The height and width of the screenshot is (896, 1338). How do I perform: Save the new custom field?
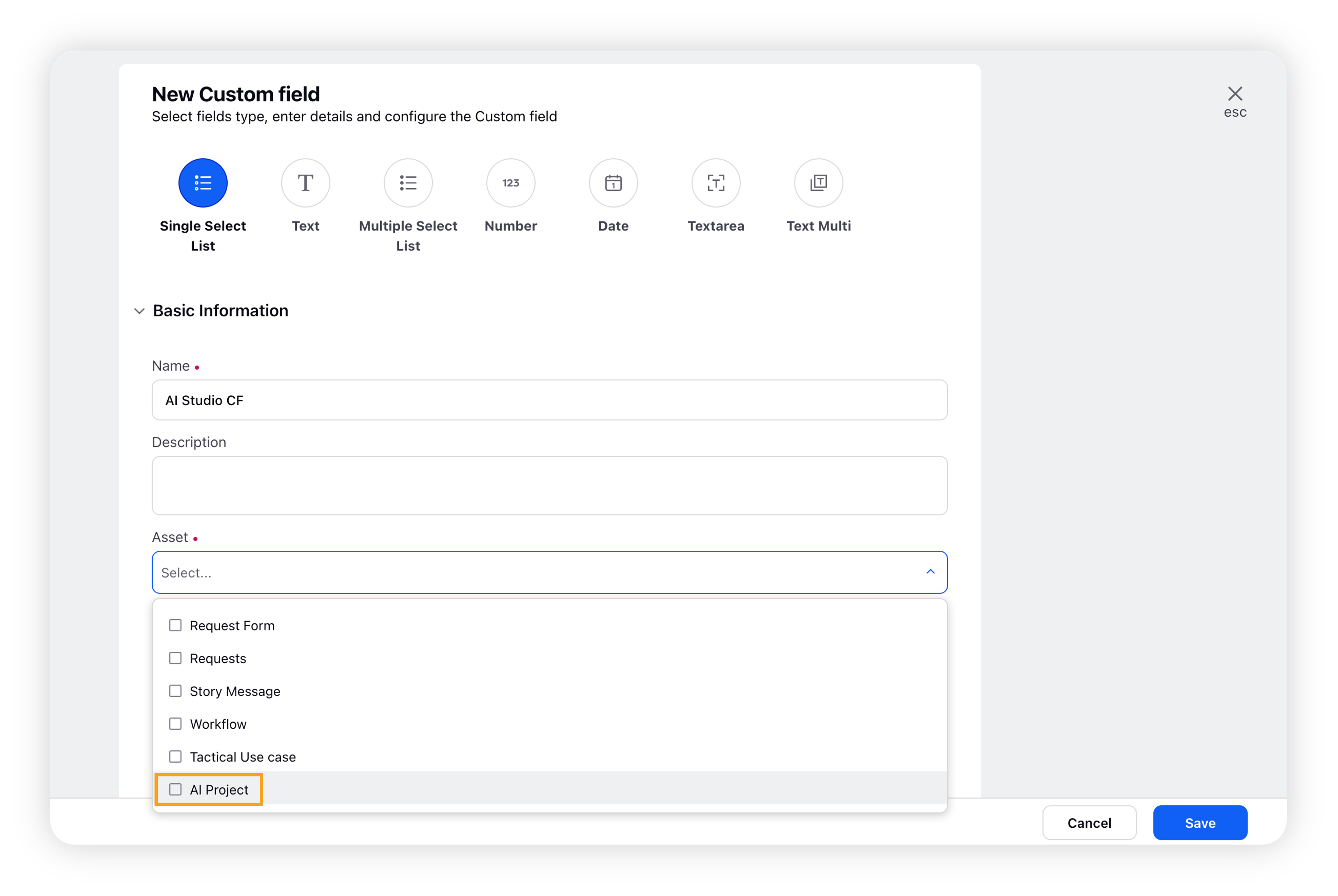click(x=1200, y=823)
